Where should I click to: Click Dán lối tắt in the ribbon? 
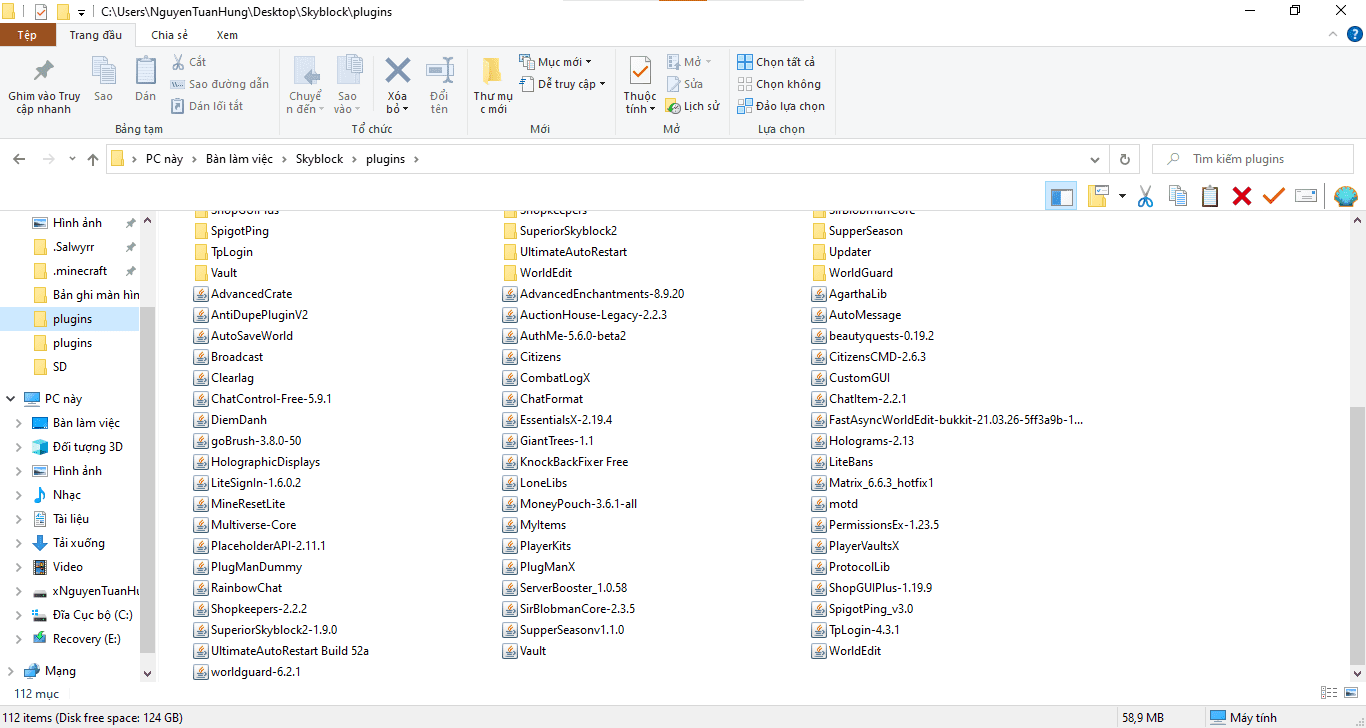click(207, 106)
